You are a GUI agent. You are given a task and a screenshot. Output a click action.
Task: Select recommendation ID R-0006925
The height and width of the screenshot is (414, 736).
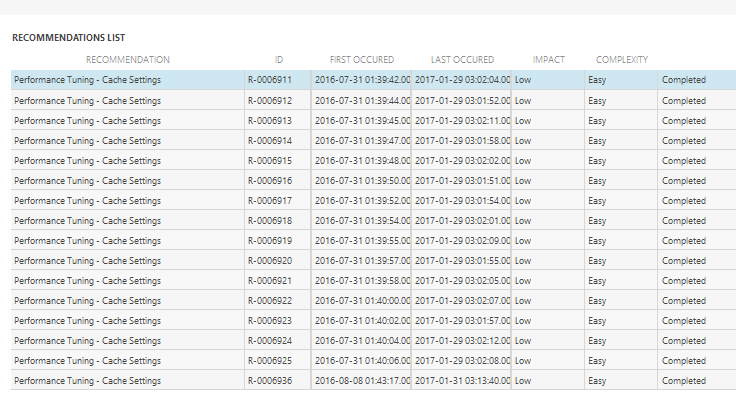pos(270,361)
